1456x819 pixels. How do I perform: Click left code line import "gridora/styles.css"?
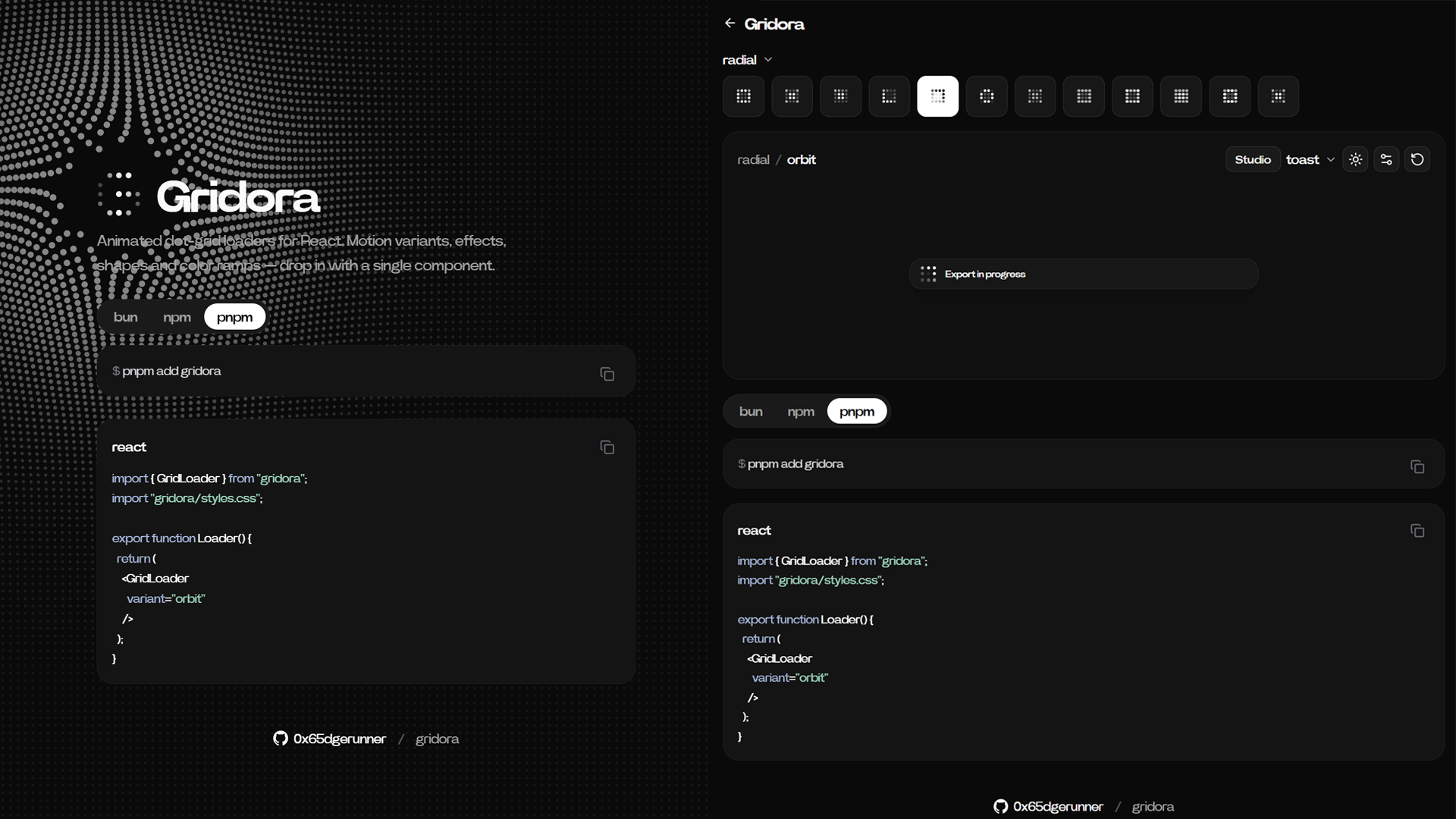[x=187, y=498]
